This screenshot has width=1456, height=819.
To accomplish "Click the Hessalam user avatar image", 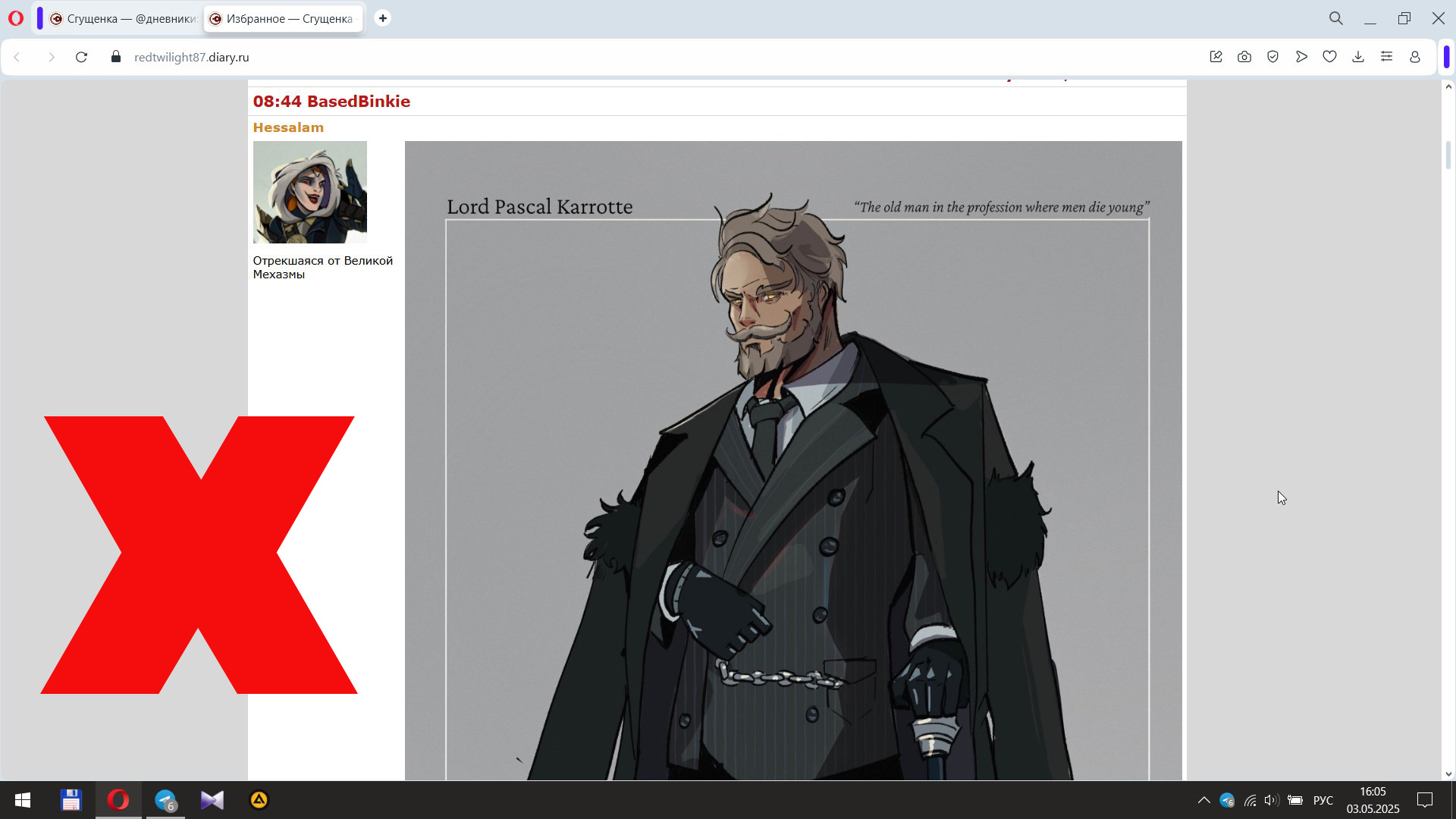I will (309, 192).
